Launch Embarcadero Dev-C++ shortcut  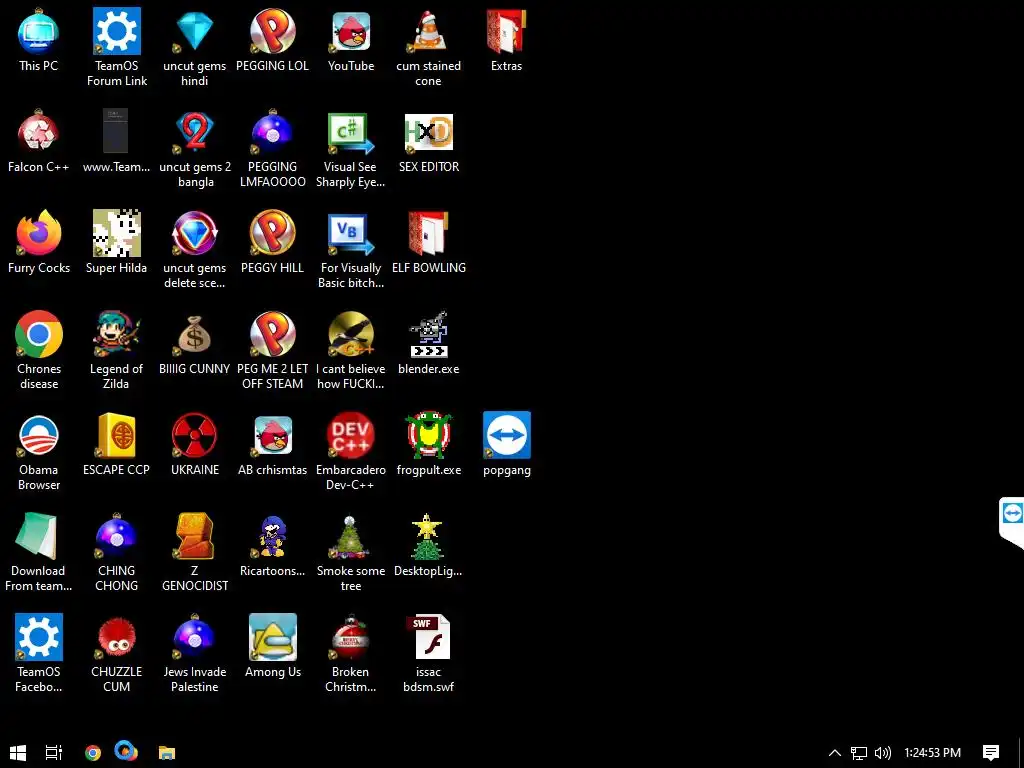pos(351,435)
